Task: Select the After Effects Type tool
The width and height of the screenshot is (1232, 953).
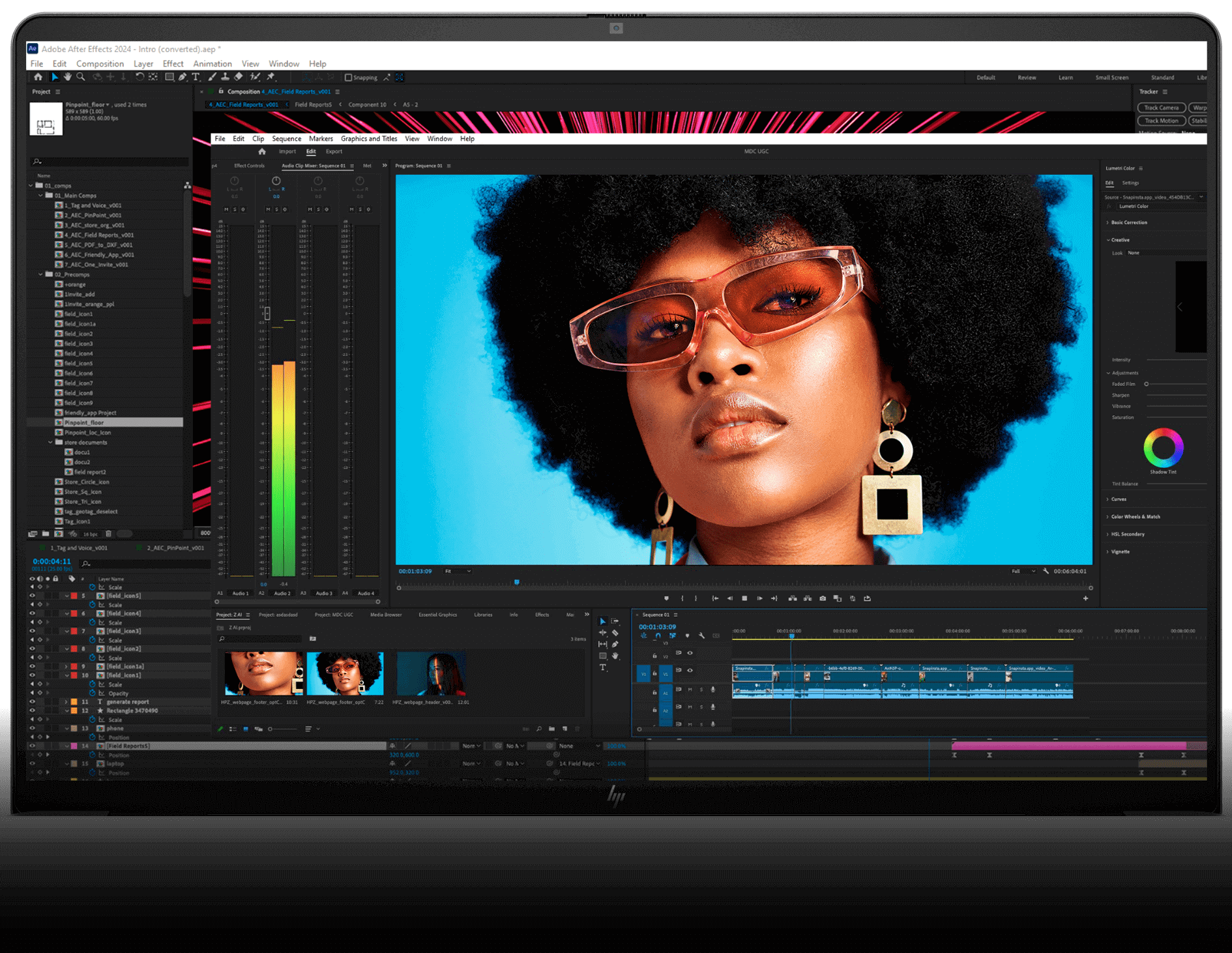Action: pos(196,77)
